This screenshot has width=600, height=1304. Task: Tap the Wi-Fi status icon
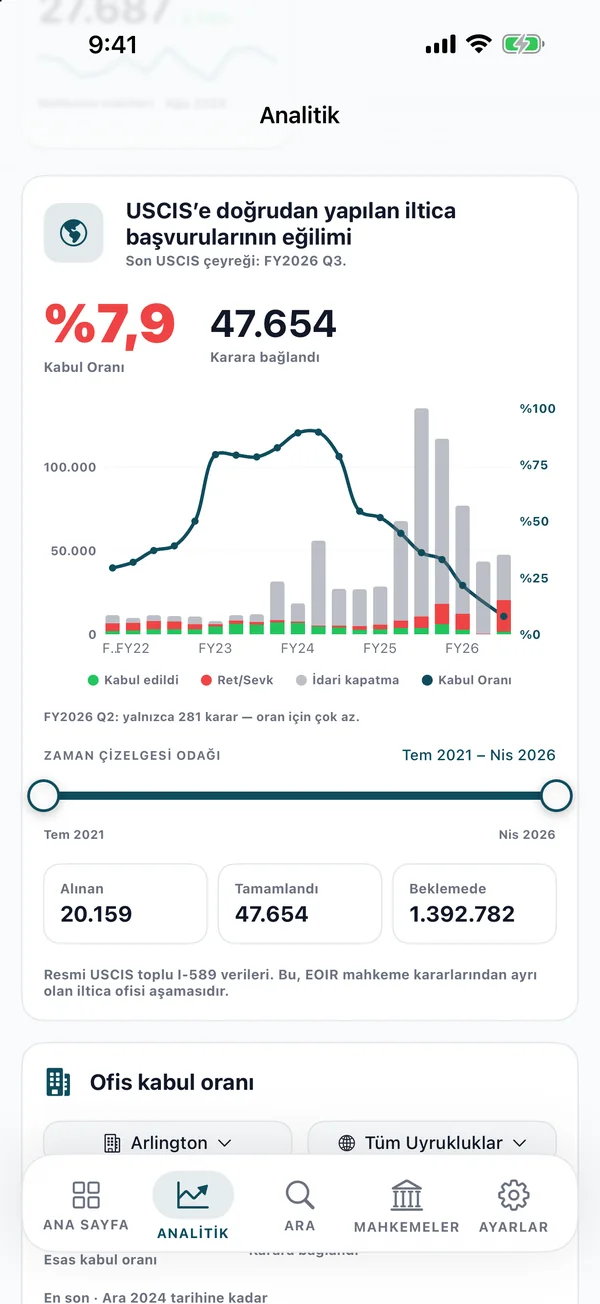click(479, 44)
